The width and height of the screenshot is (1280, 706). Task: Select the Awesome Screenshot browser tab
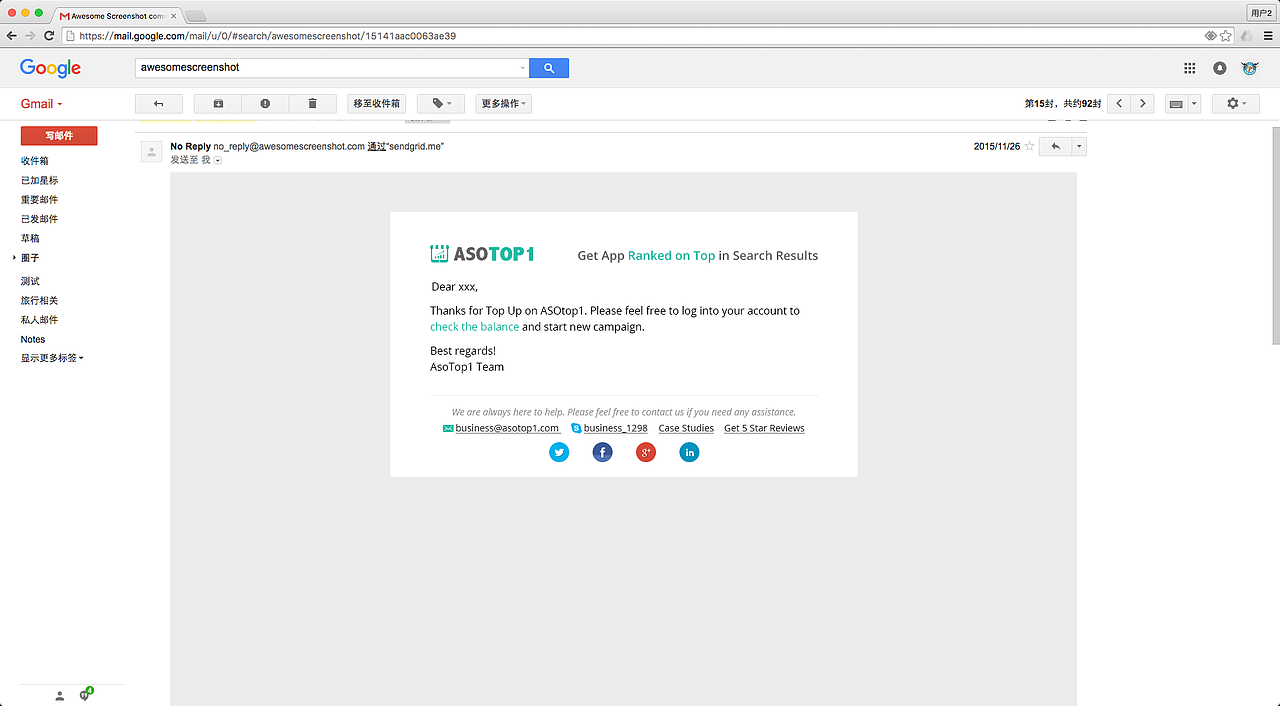click(x=118, y=16)
